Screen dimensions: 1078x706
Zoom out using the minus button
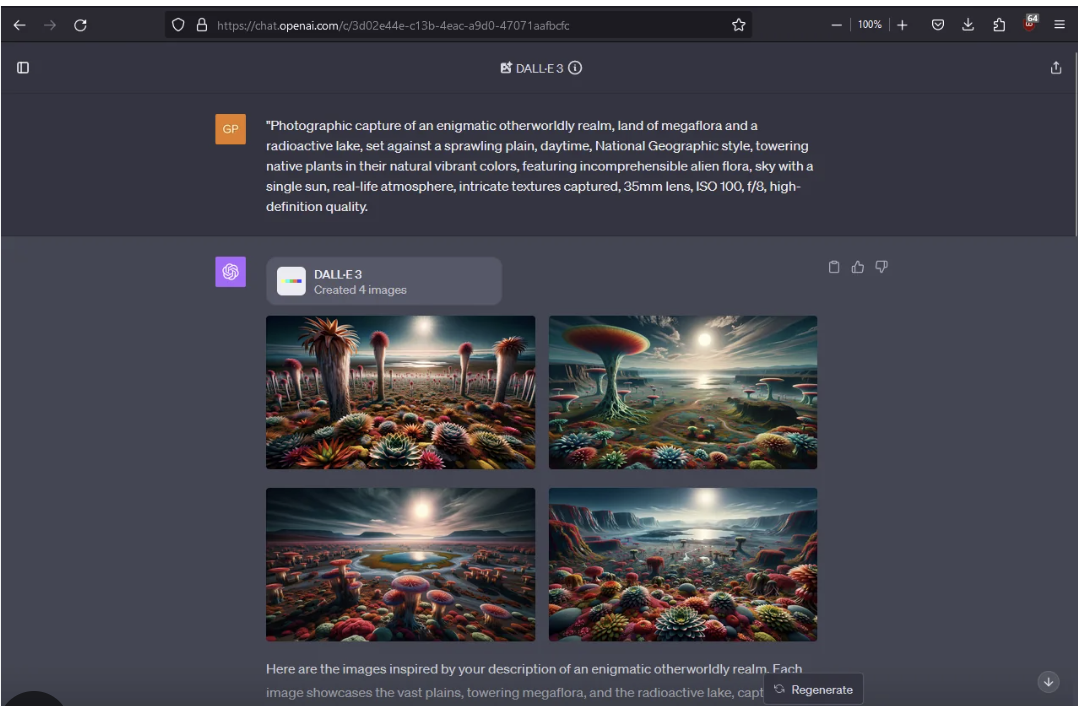836,25
